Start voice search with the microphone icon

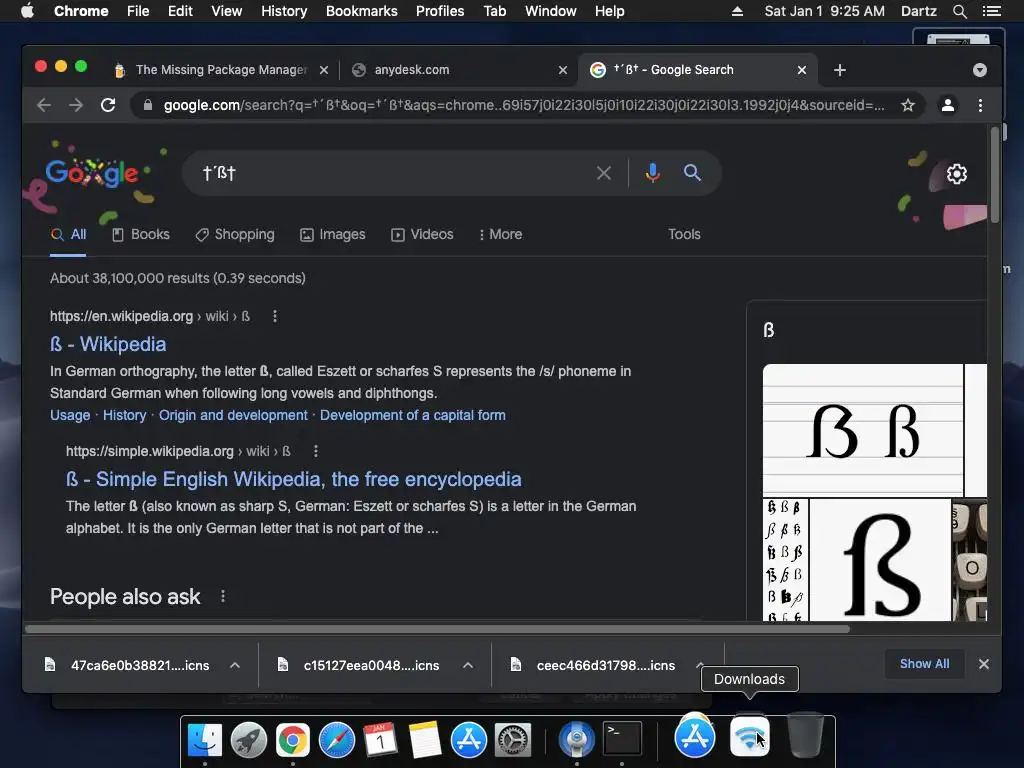[652, 173]
